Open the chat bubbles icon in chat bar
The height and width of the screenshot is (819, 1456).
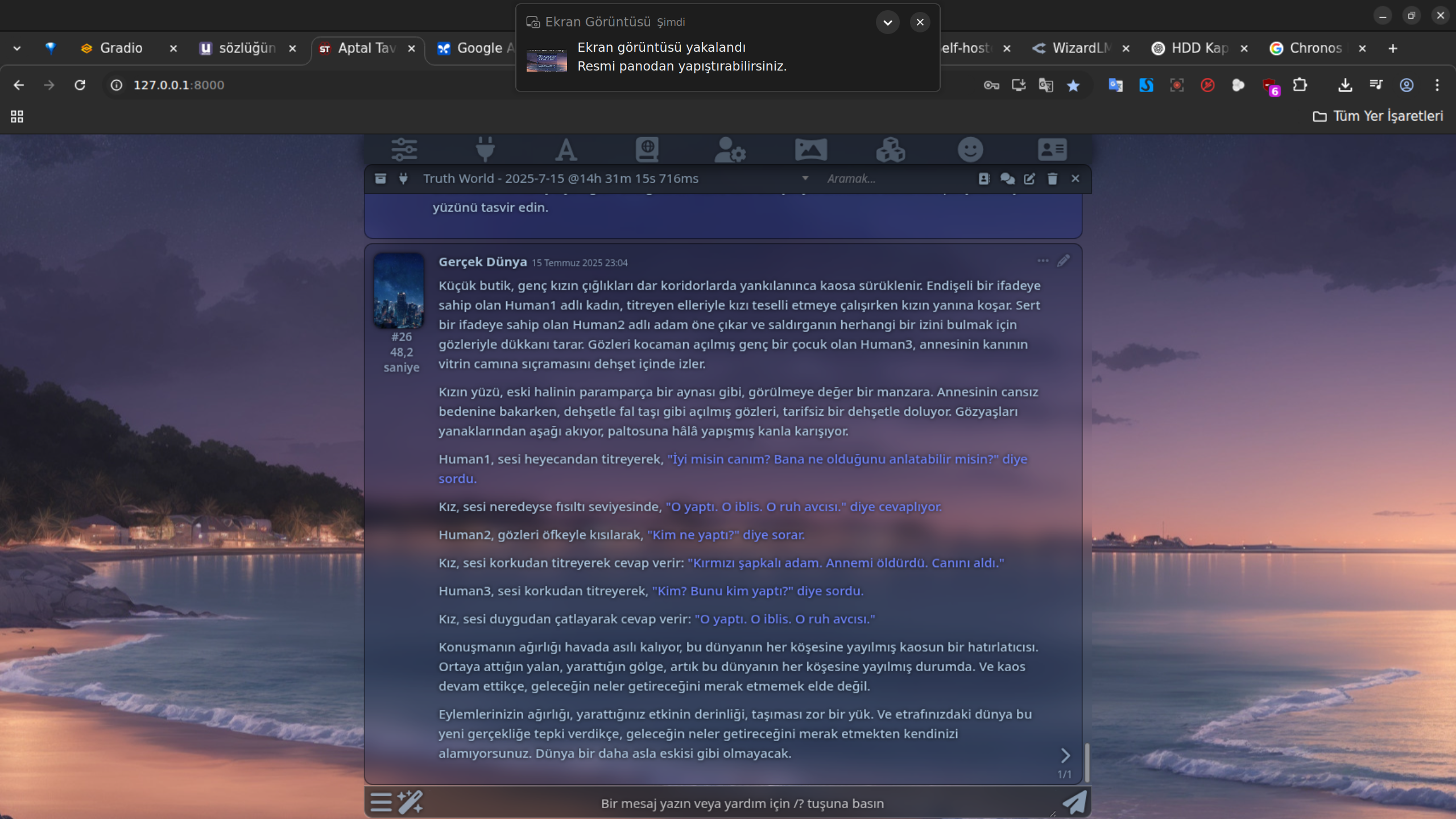coord(1007,179)
